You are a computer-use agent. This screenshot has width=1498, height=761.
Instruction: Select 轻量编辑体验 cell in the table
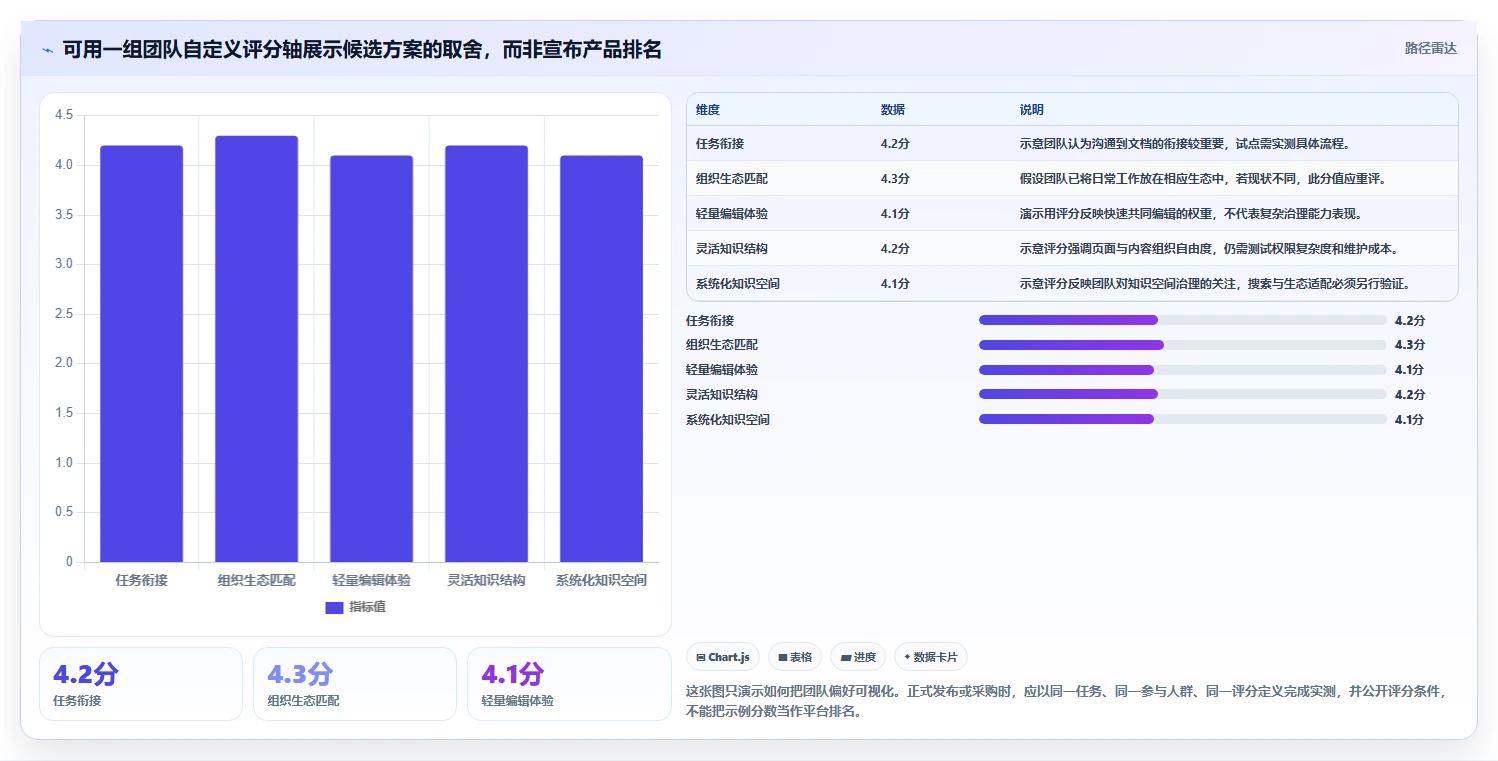coord(732,214)
